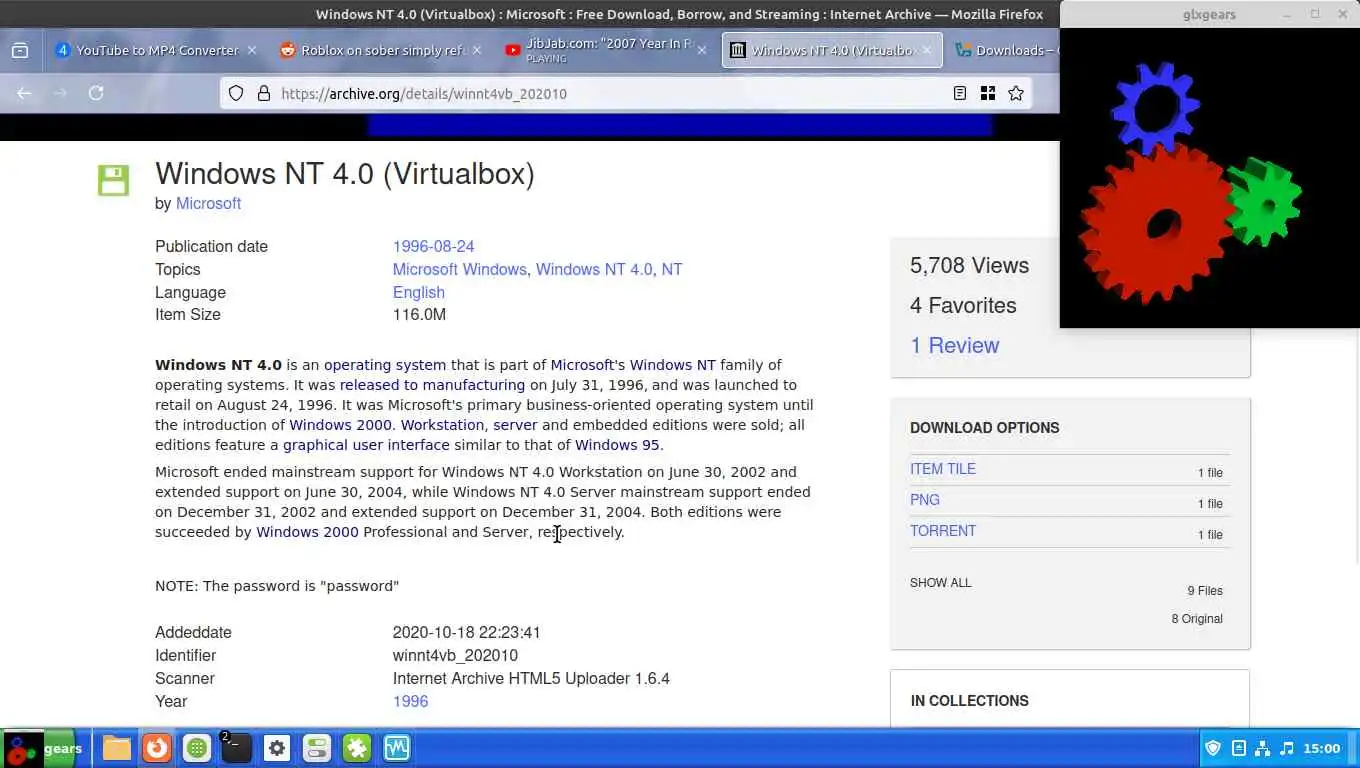Download the TORRENT option
The height and width of the screenshot is (768, 1360).
click(x=943, y=531)
